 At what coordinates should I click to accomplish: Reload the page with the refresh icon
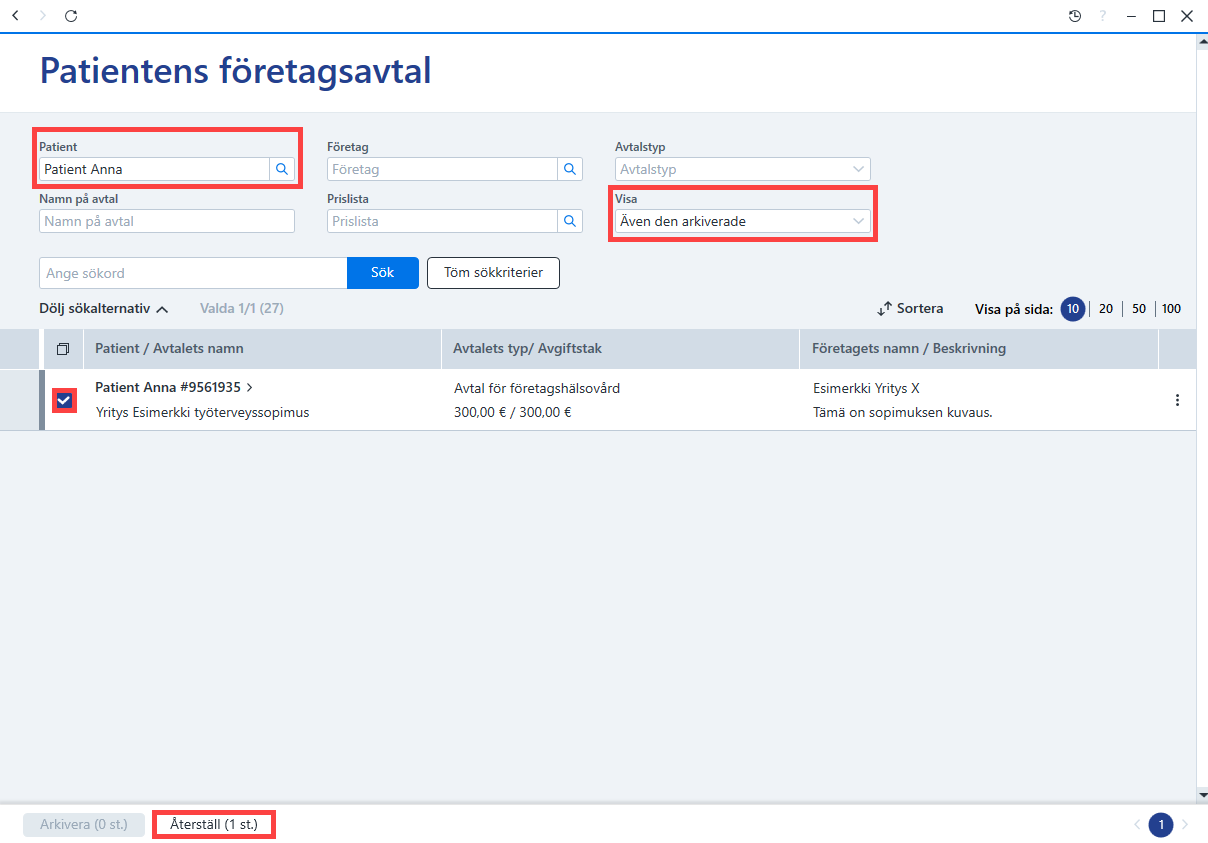[x=70, y=16]
